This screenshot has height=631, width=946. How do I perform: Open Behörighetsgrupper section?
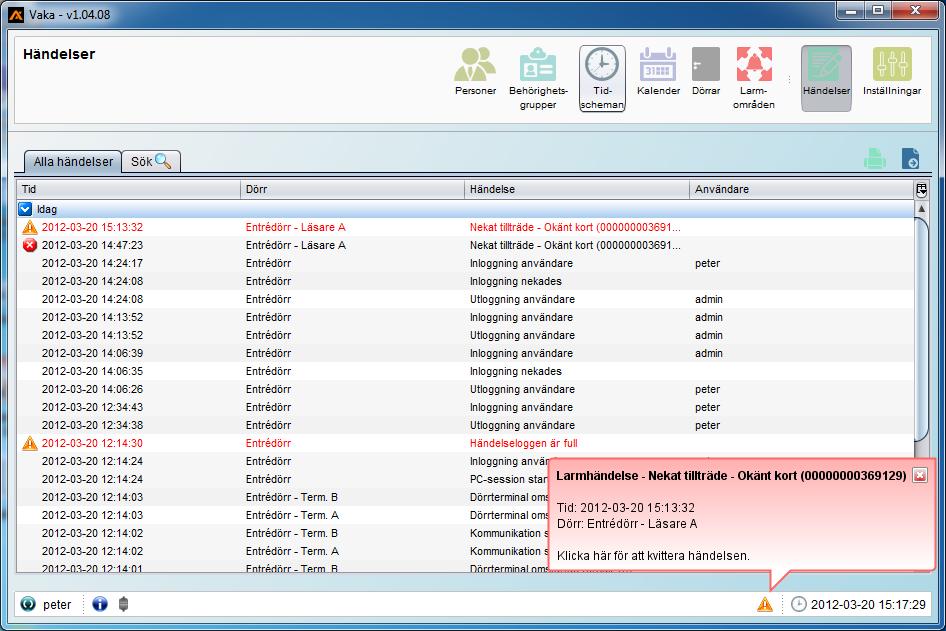coord(538,78)
